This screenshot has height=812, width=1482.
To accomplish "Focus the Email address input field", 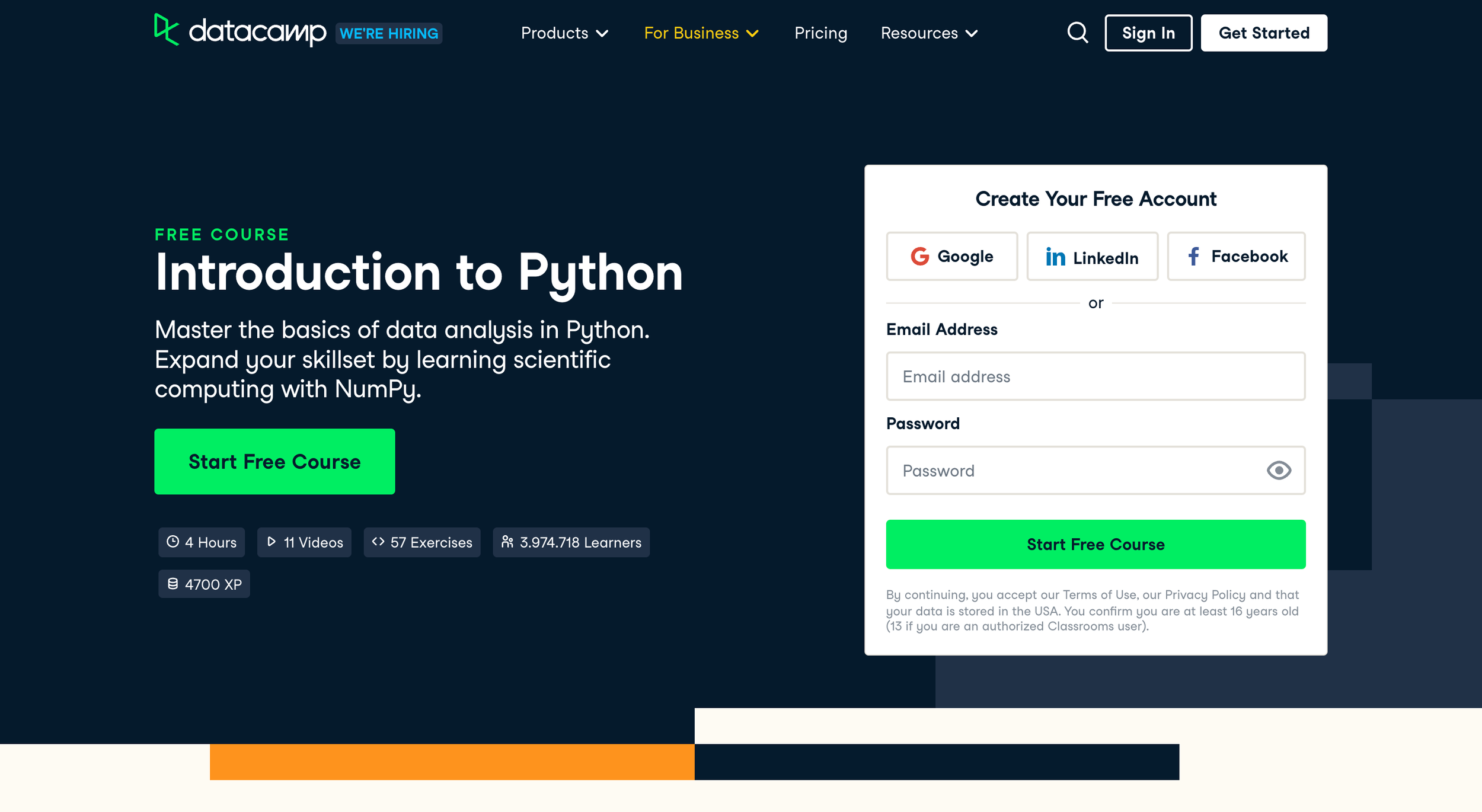I will (x=1095, y=376).
